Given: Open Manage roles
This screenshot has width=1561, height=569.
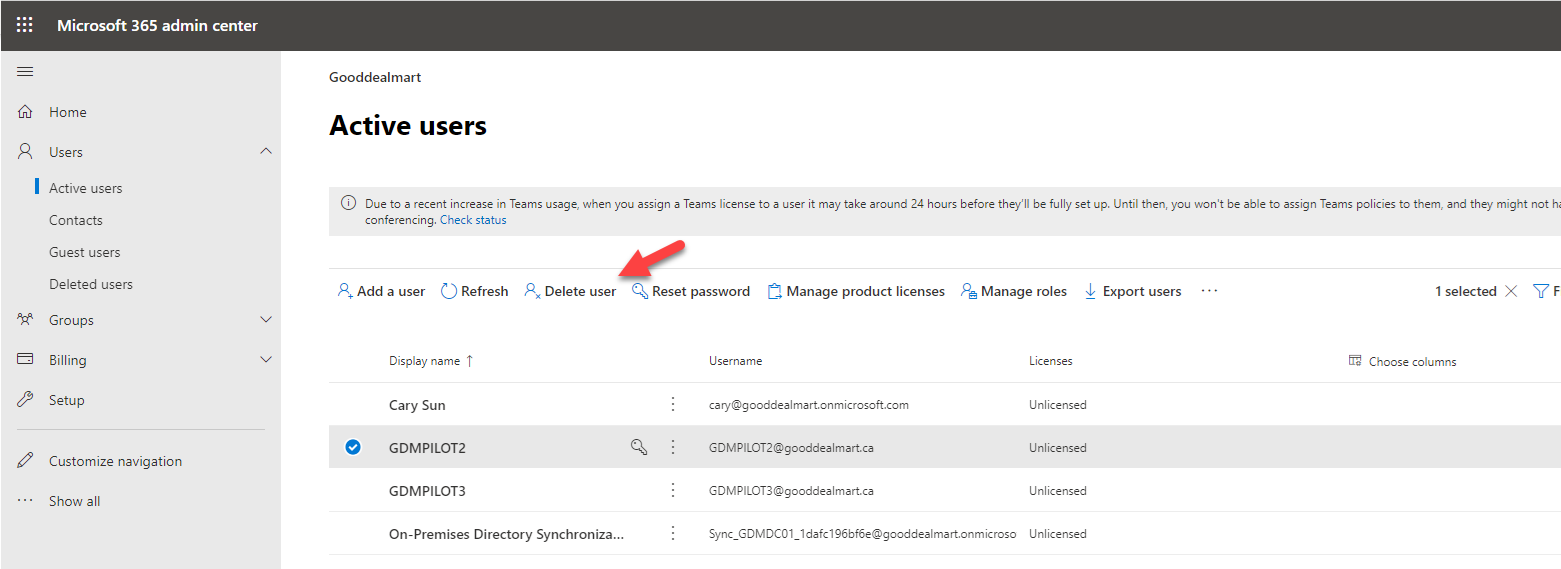Looking at the screenshot, I should [x=1014, y=291].
